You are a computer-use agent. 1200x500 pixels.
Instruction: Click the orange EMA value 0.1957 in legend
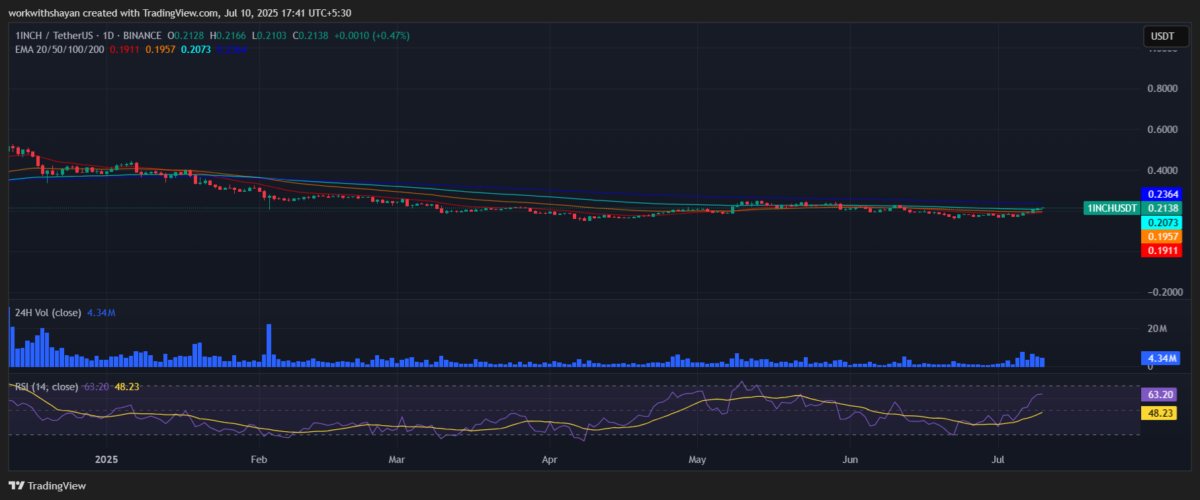[161, 48]
